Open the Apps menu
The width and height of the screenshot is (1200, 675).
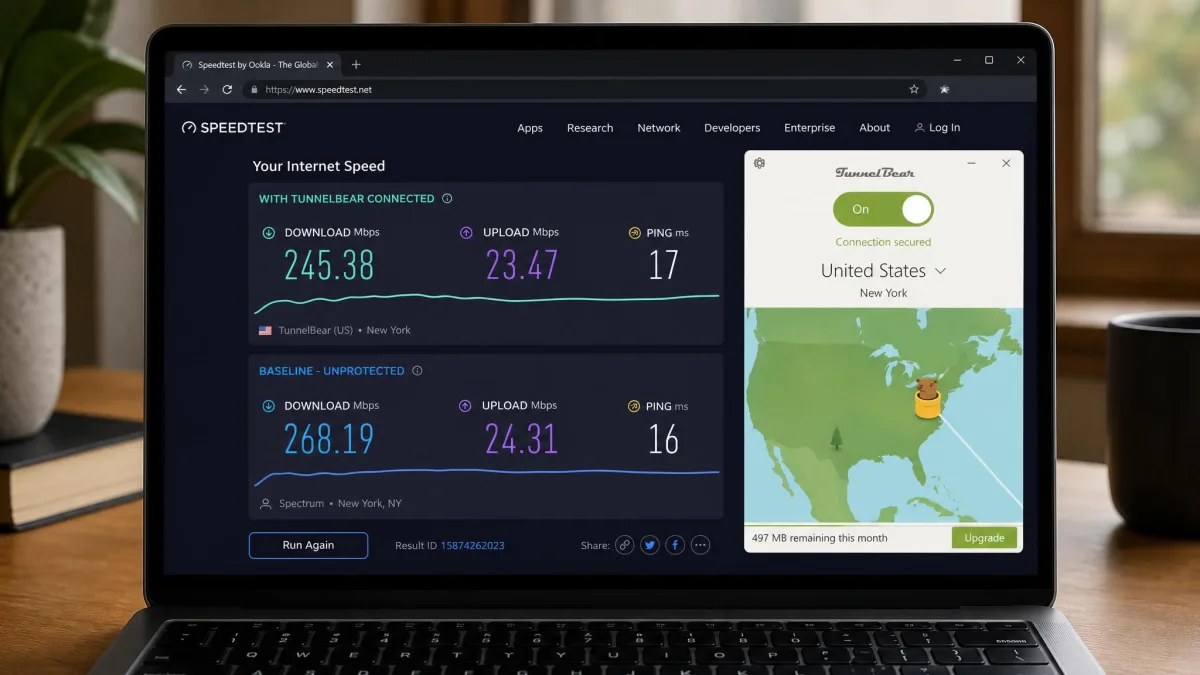pyautogui.click(x=530, y=128)
